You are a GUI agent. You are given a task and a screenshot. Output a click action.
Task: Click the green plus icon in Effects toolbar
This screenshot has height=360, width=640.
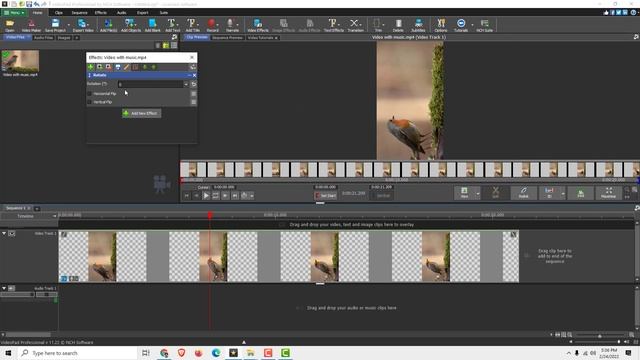(91, 67)
